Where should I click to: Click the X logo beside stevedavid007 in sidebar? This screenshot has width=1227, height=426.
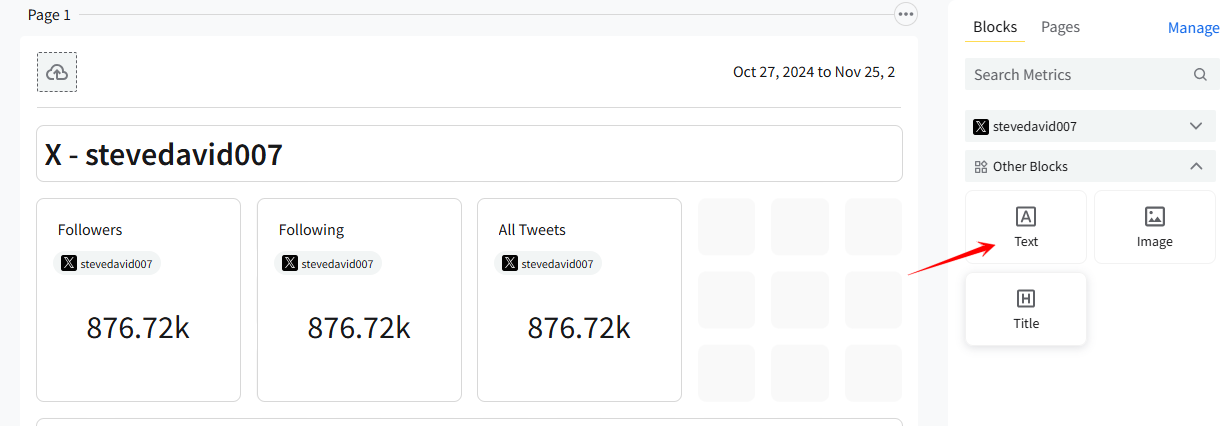point(981,127)
